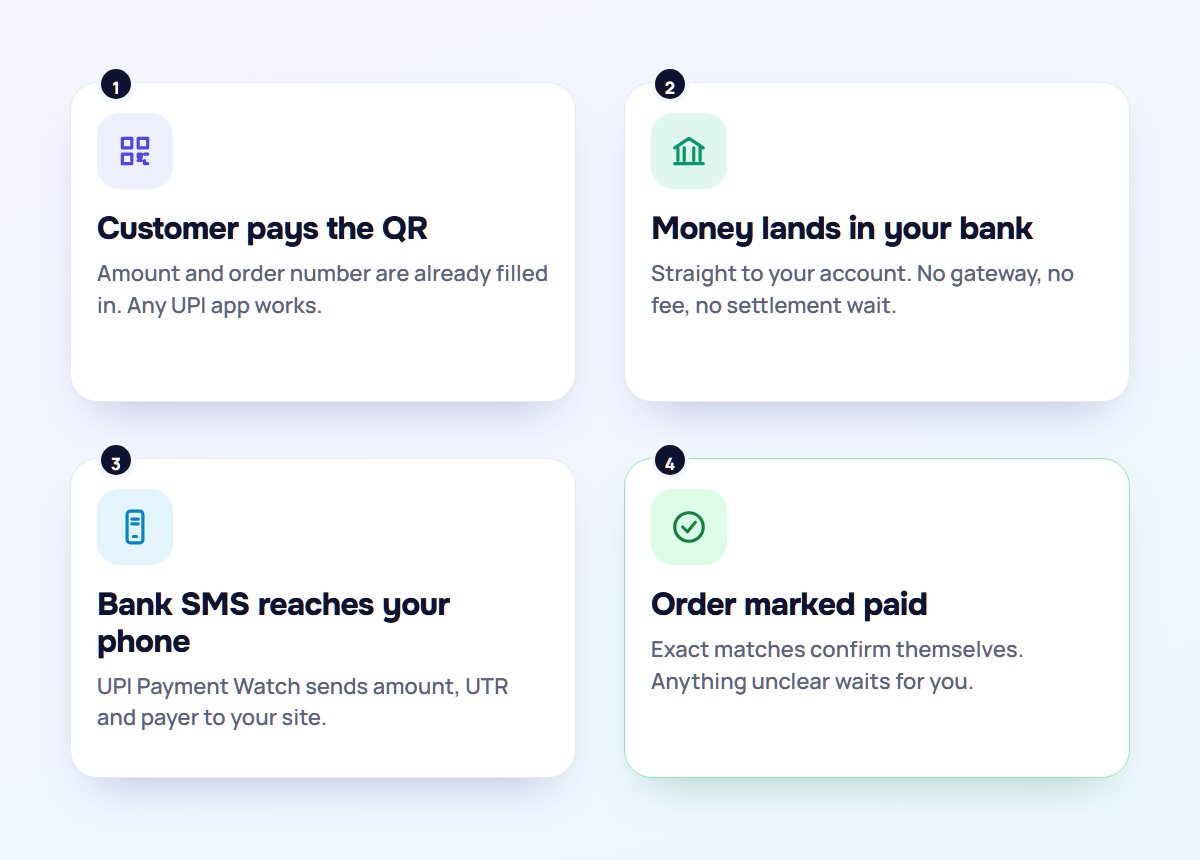Screen dimensions: 1200x860
Task: Click the green bank building icon
Action: [x=689, y=151]
